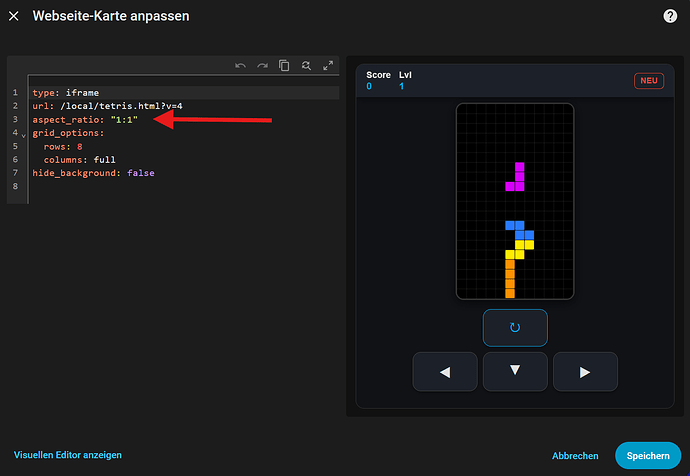Viewport: 690px width, 476px height.
Task: Open the help icon in dialog header
Action: 671,17
